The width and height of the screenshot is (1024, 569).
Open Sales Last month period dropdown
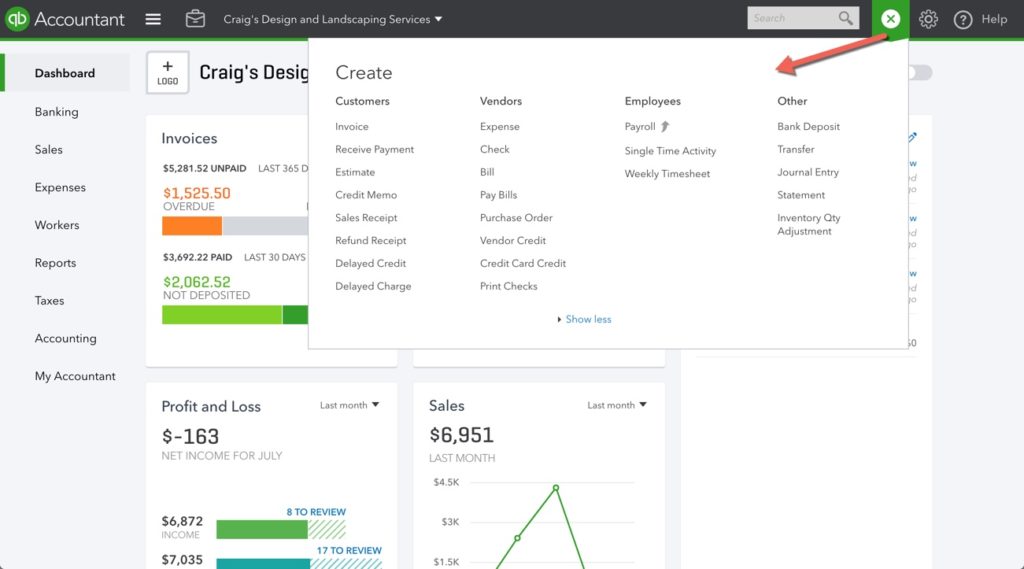(616, 405)
